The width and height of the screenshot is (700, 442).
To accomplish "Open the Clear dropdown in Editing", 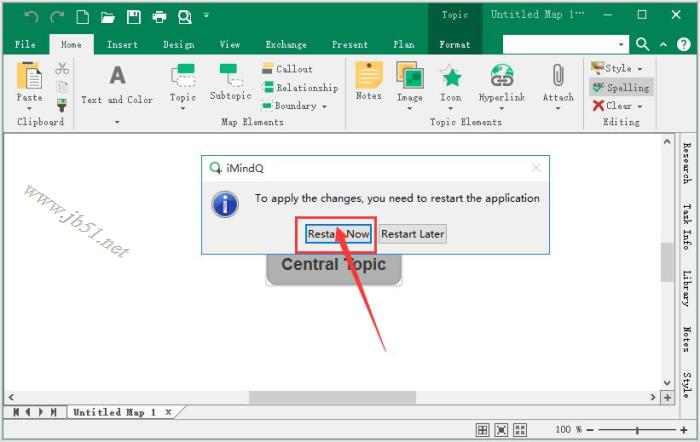I will point(617,106).
